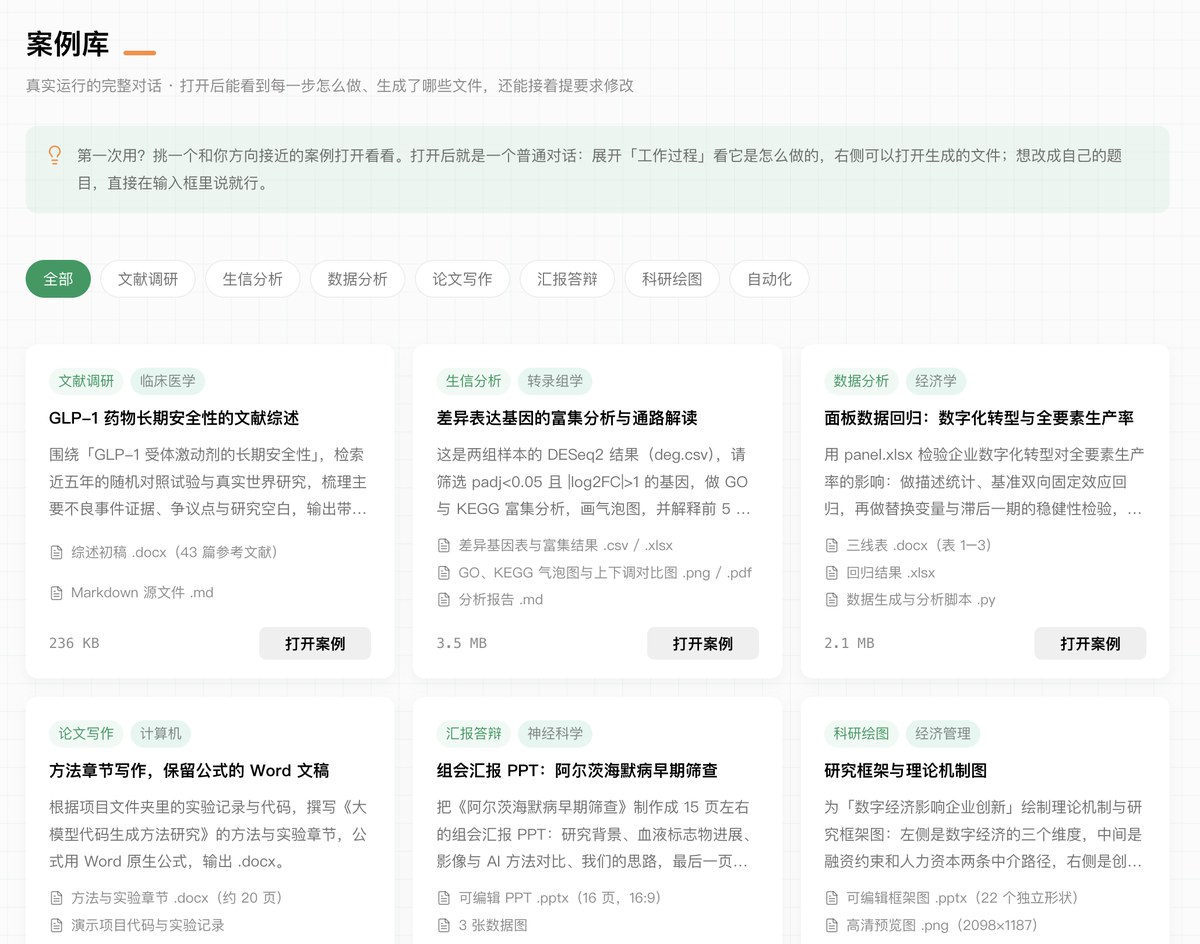1200x944 pixels.
Task: Click file icon beside 3 张数据图
Action: pos(444,925)
